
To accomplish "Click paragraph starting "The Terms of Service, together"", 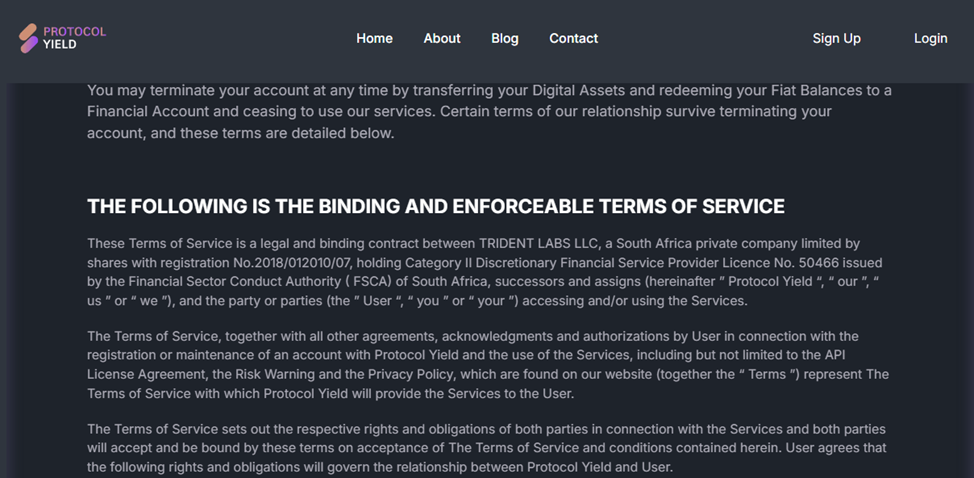I will [487, 365].
